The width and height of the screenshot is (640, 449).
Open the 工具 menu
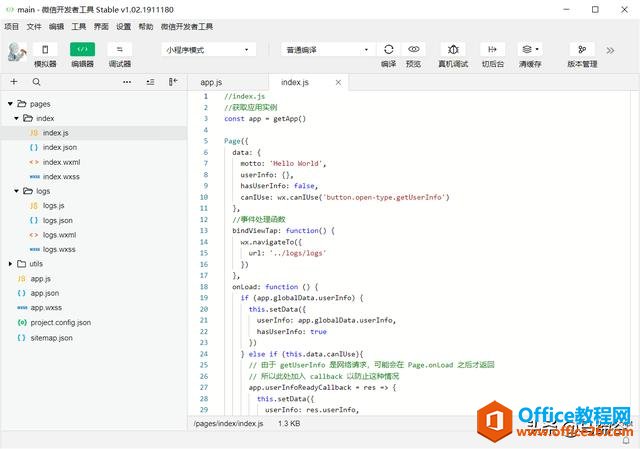(x=79, y=27)
